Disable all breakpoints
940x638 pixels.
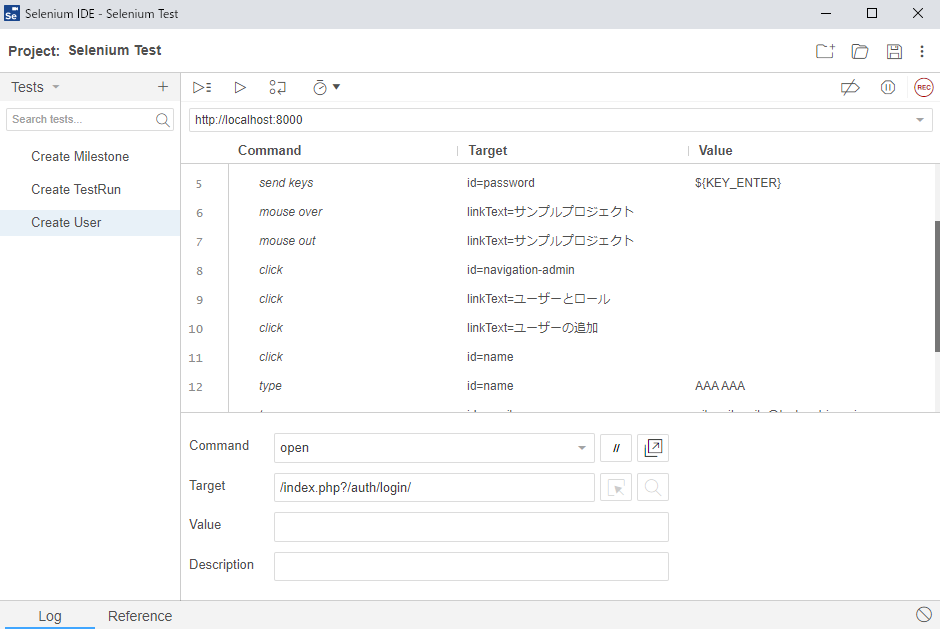(850, 87)
